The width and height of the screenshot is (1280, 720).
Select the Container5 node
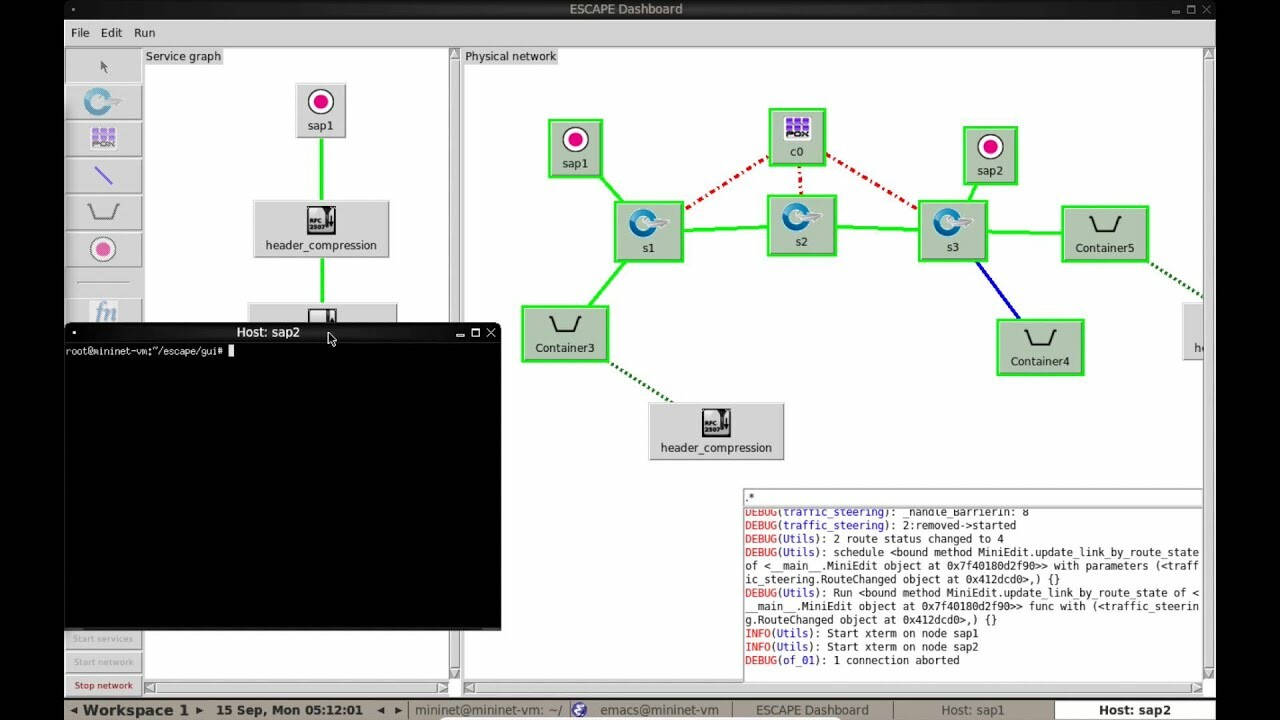pos(1104,233)
